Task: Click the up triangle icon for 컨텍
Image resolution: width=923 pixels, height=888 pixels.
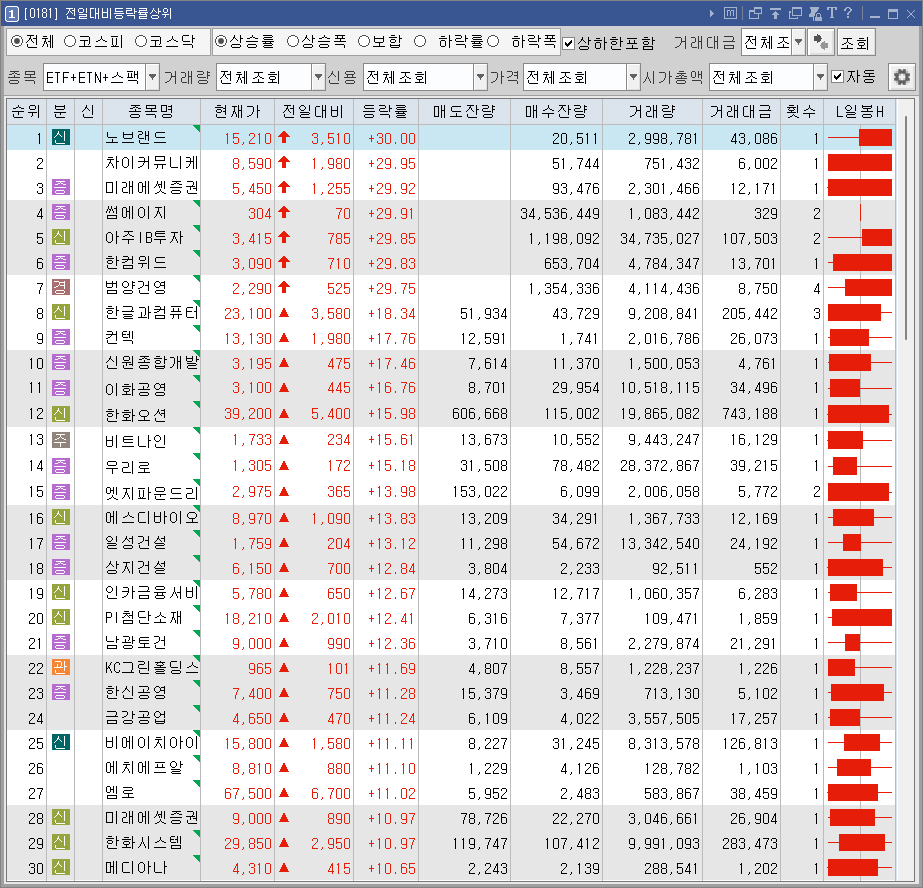Action: coord(284,338)
